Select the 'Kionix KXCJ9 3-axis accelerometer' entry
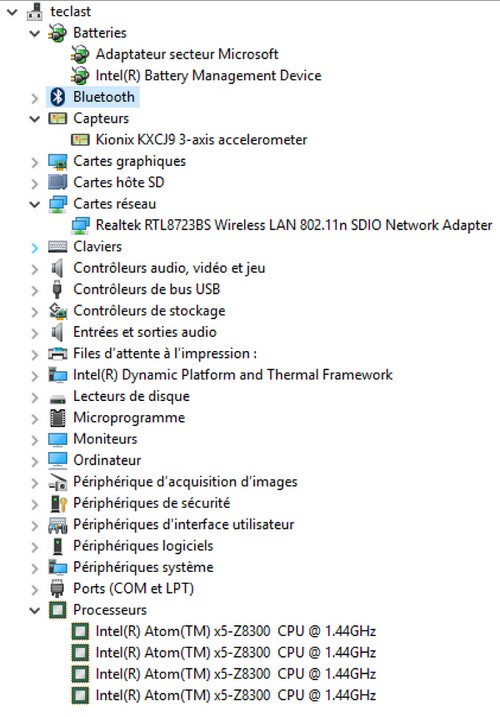The width and height of the screenshot is (500, 717). pos(201,140)
